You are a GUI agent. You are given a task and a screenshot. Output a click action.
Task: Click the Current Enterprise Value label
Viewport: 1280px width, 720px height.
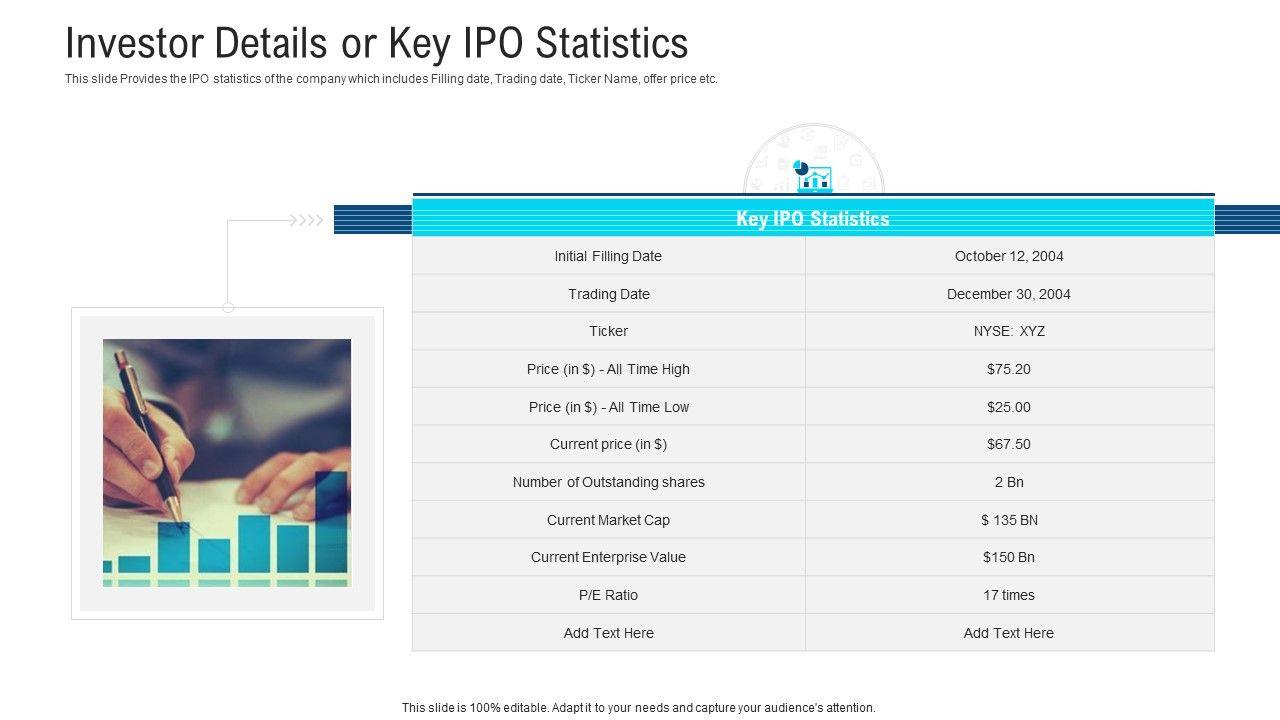[x=608, y=557]
